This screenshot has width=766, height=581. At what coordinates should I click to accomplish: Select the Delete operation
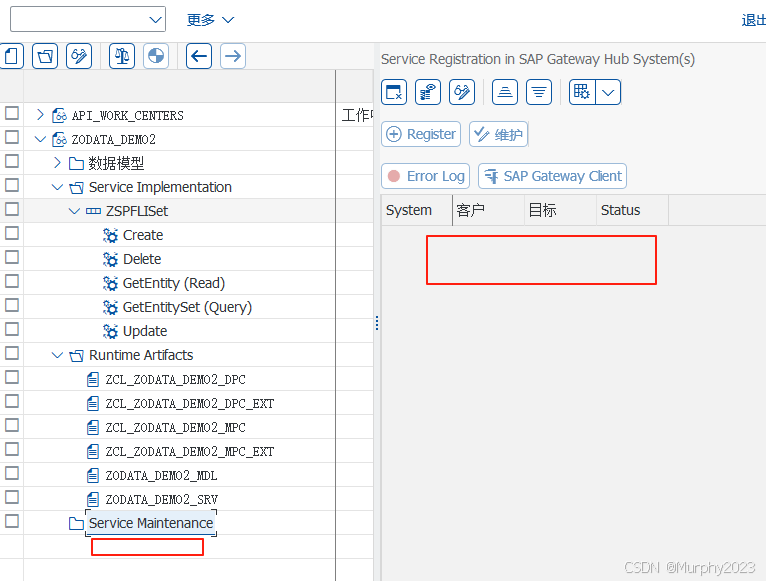pos(142,259)
